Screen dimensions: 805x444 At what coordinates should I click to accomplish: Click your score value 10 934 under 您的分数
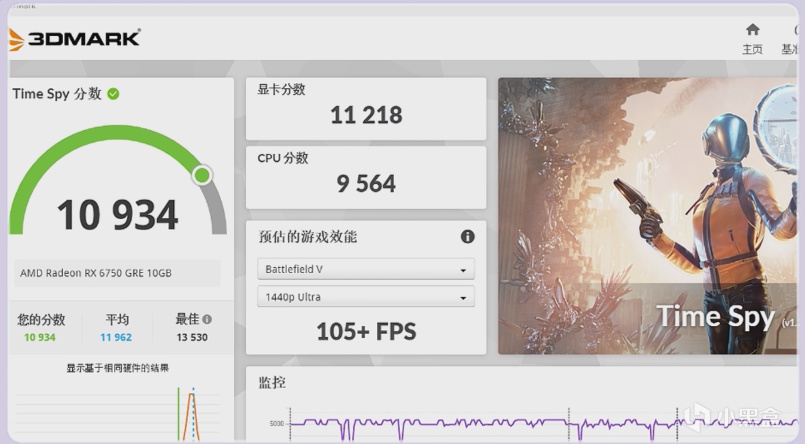pyautogui.click(x=40, y=337)
